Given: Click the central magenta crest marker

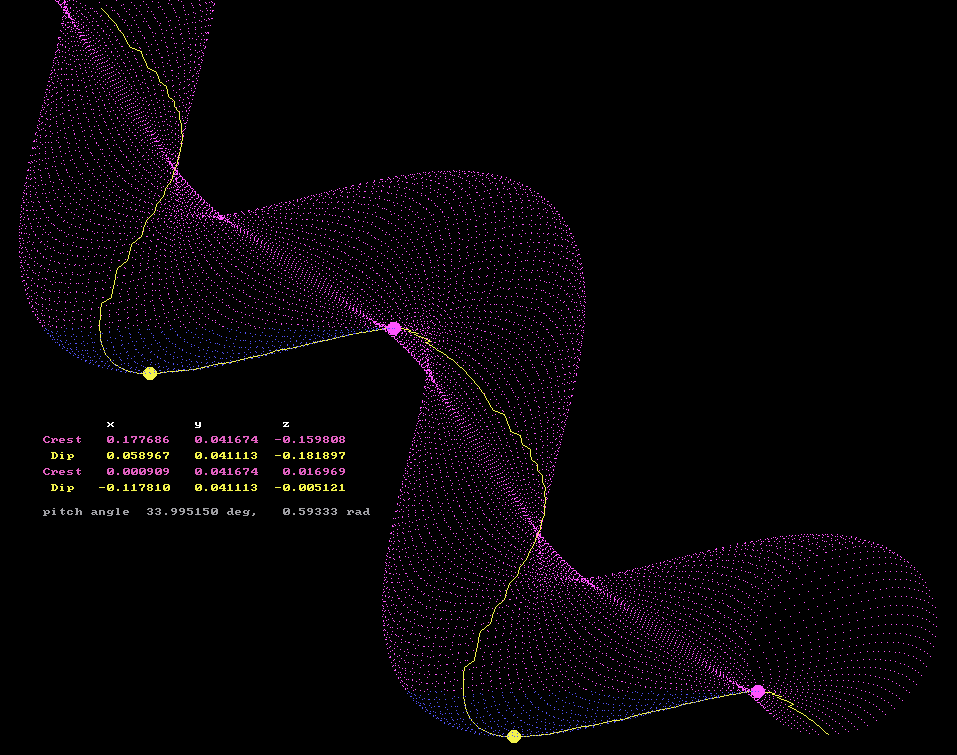Looking at the screenshot, I should (x=394, y=329).
